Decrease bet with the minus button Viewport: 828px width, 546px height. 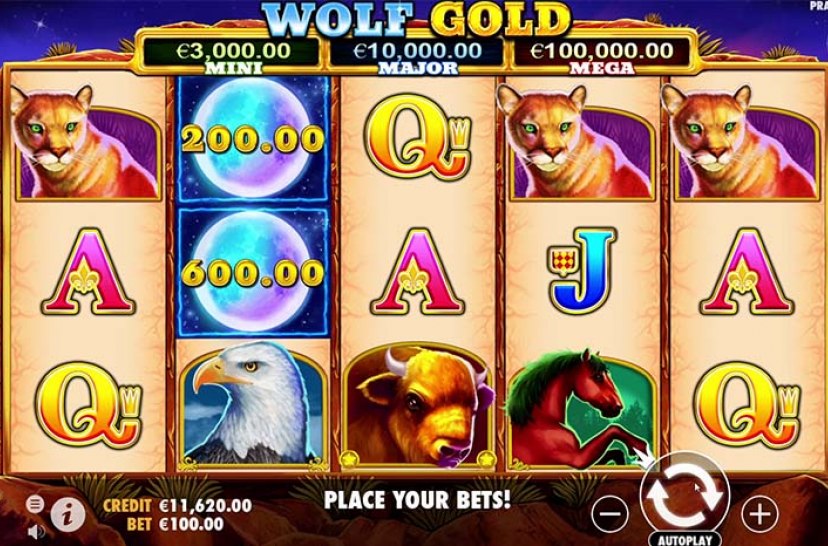[610, 513]
